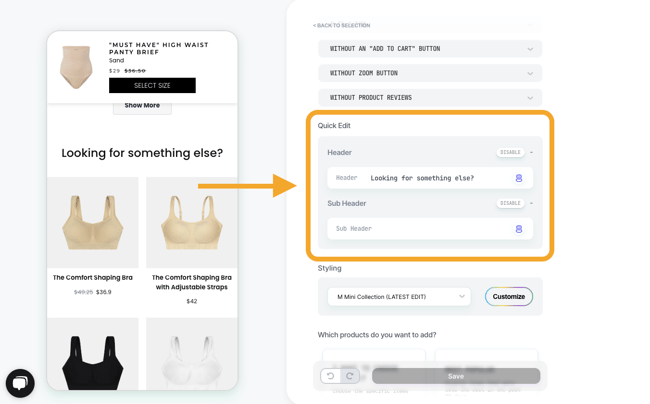
Task: Click the high waist panty brief image
Action: [77, 67]
